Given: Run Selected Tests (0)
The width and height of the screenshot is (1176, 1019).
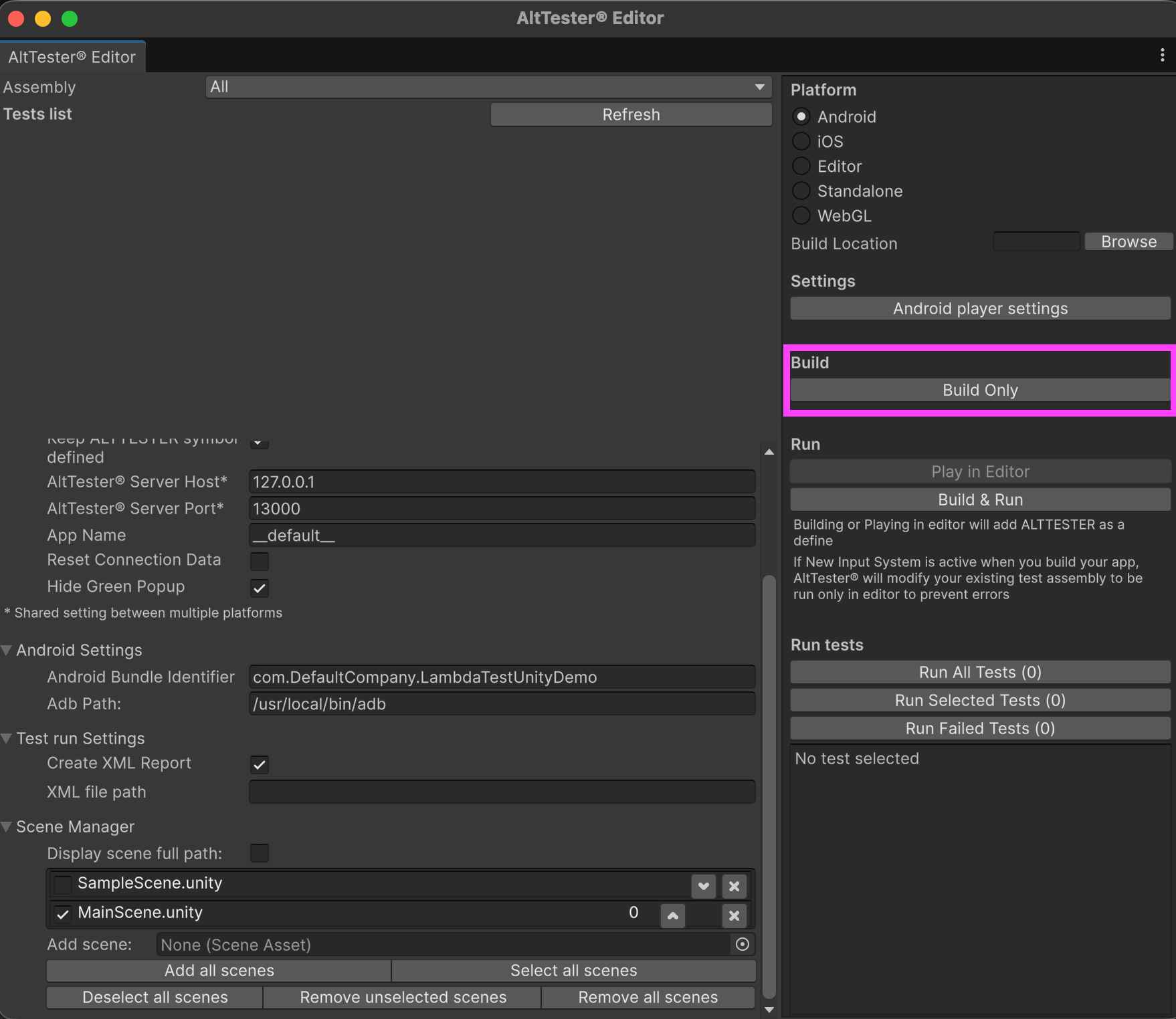Looking at the screenshot, I should [x=980, y=700].
